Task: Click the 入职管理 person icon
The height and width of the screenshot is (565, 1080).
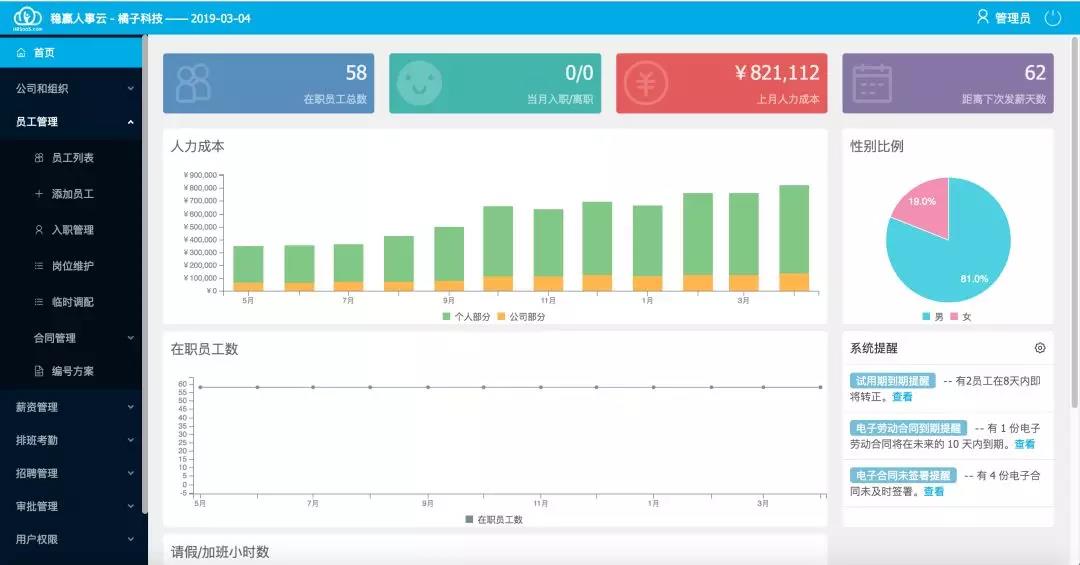Action: 39,230
